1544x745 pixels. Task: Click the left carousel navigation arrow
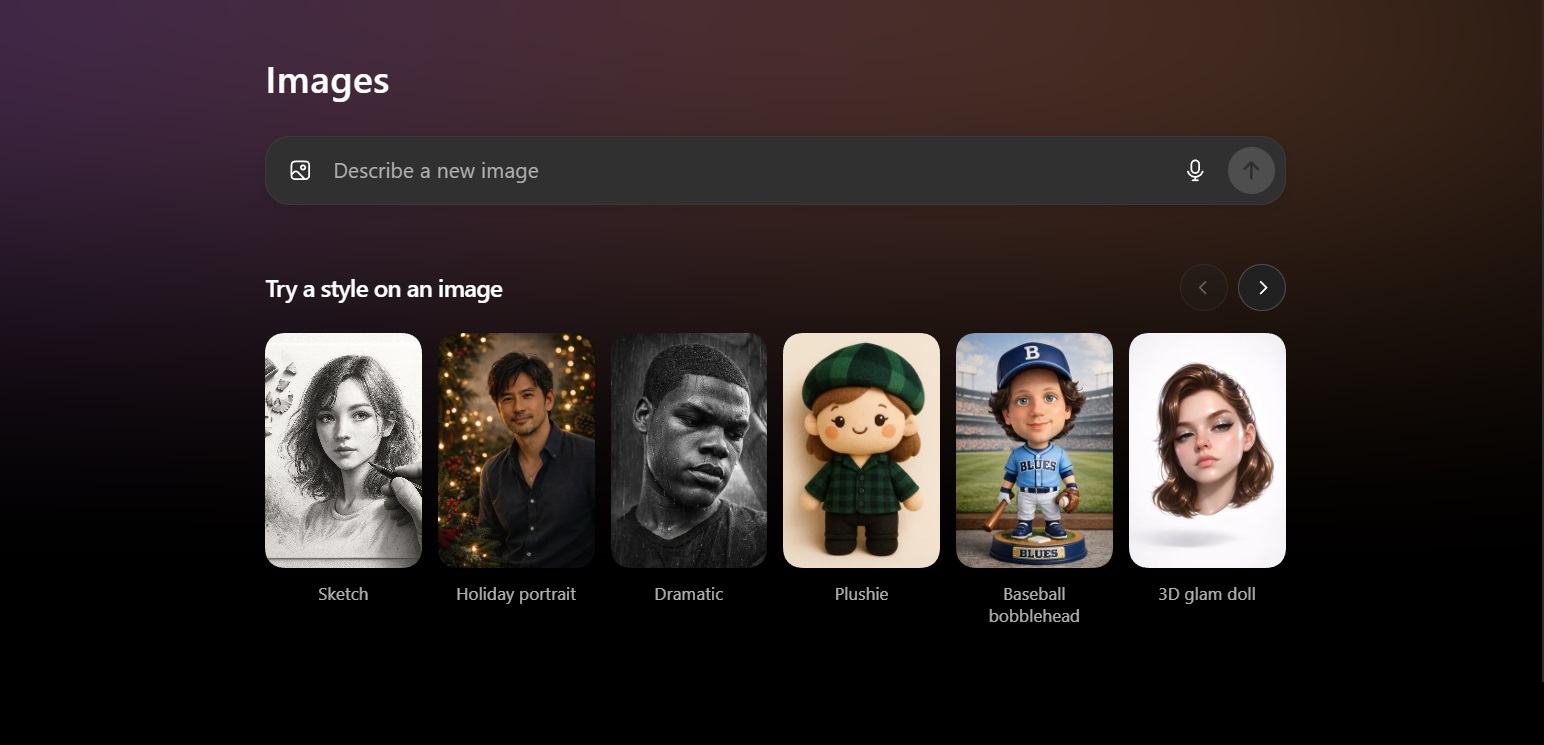tap(1203, 287)
